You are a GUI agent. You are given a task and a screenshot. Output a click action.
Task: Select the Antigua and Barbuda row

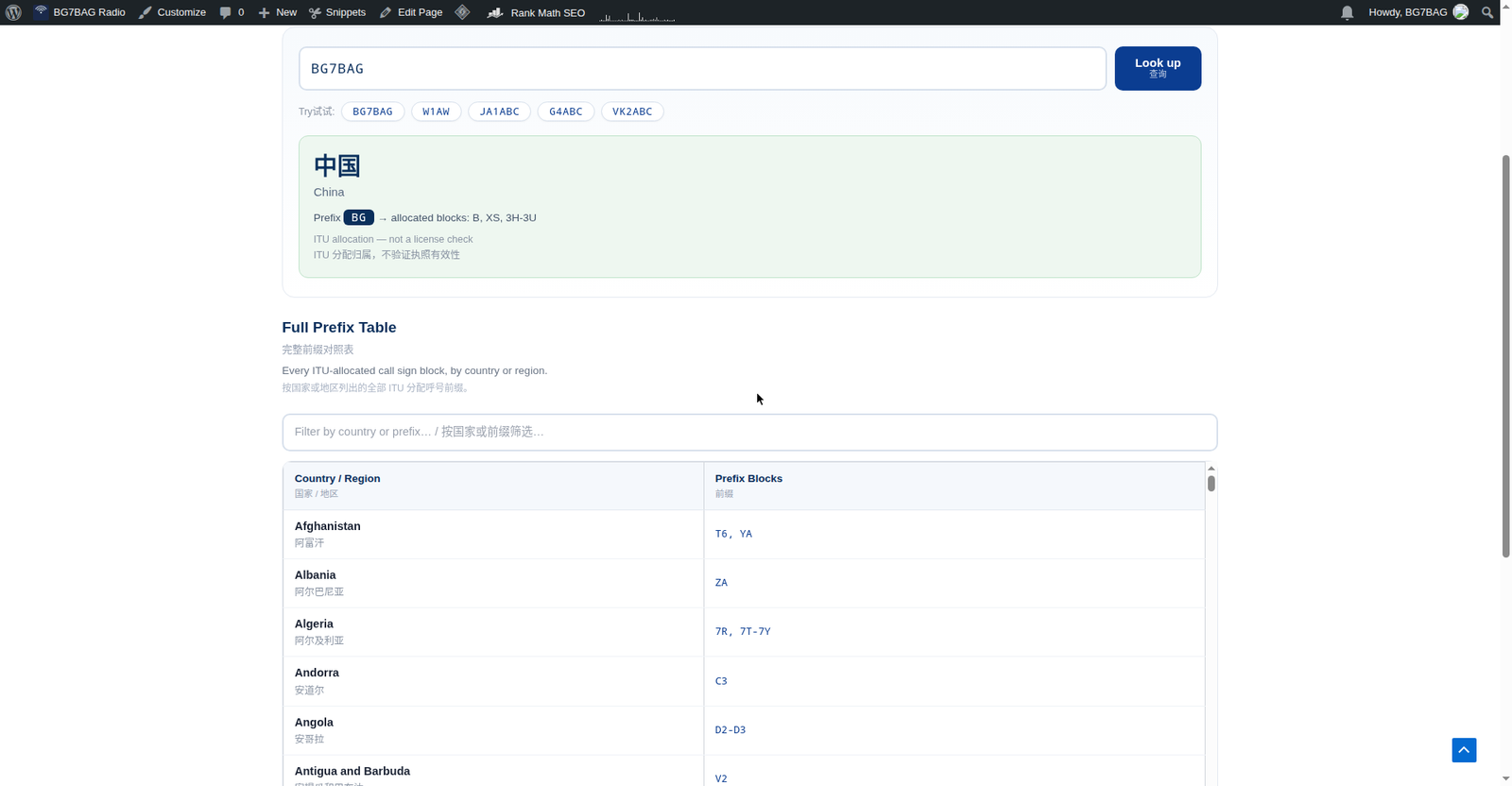point(744,771)
